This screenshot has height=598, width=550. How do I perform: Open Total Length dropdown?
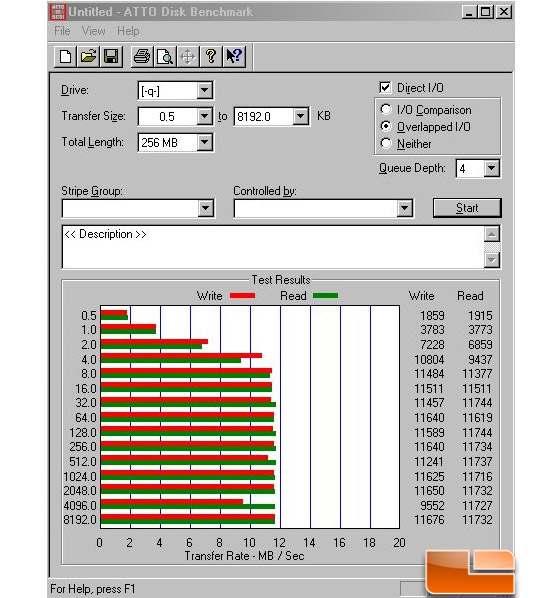point(204,142)
